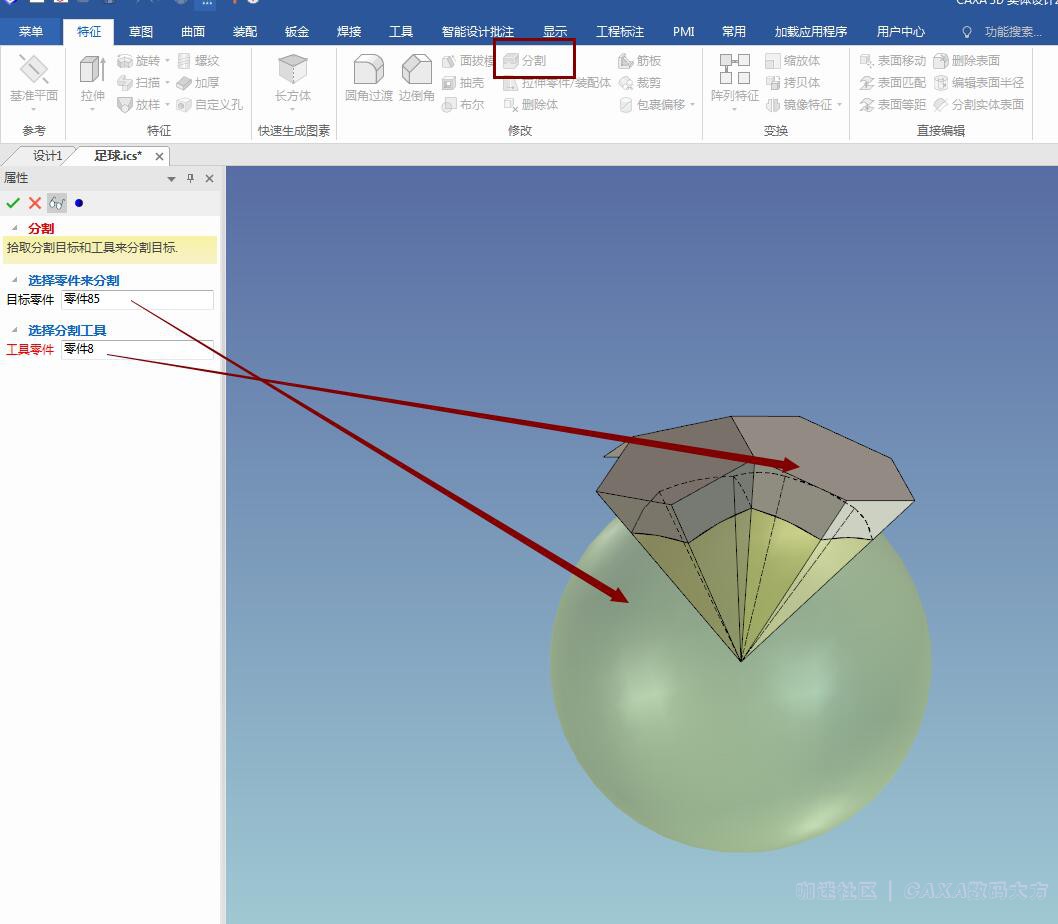Viewport: 1058px width, 924px height.
Task: Cancel the split with red X
Action: coord(35,202)
